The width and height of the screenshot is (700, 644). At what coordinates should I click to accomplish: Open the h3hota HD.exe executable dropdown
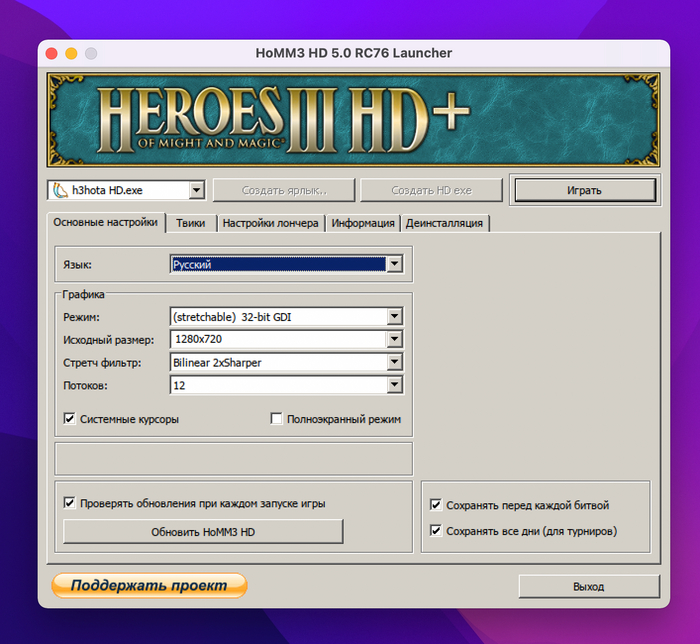pos(196,191)
